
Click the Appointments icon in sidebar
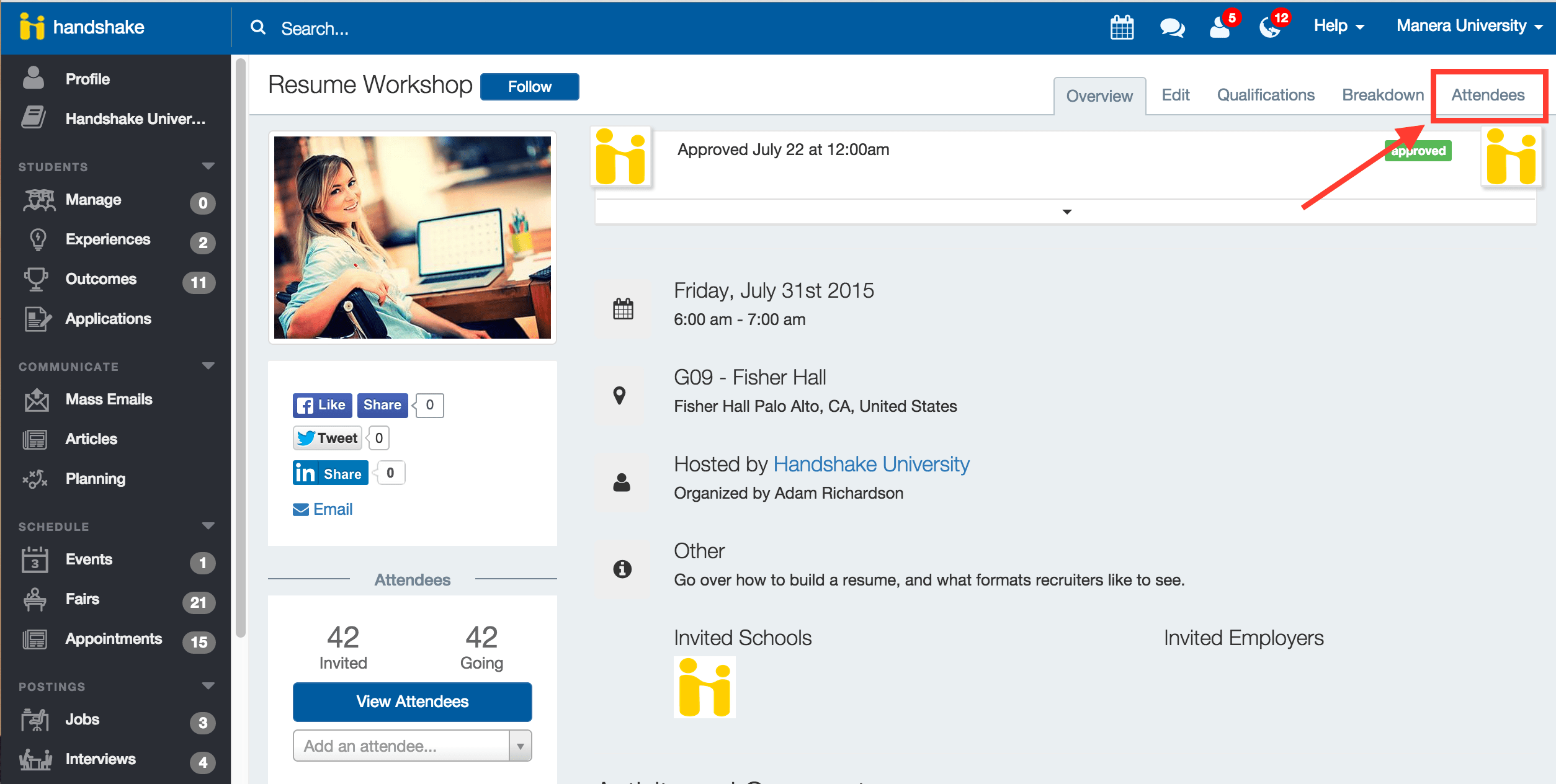pyautogui.click(x=35, y=639)
